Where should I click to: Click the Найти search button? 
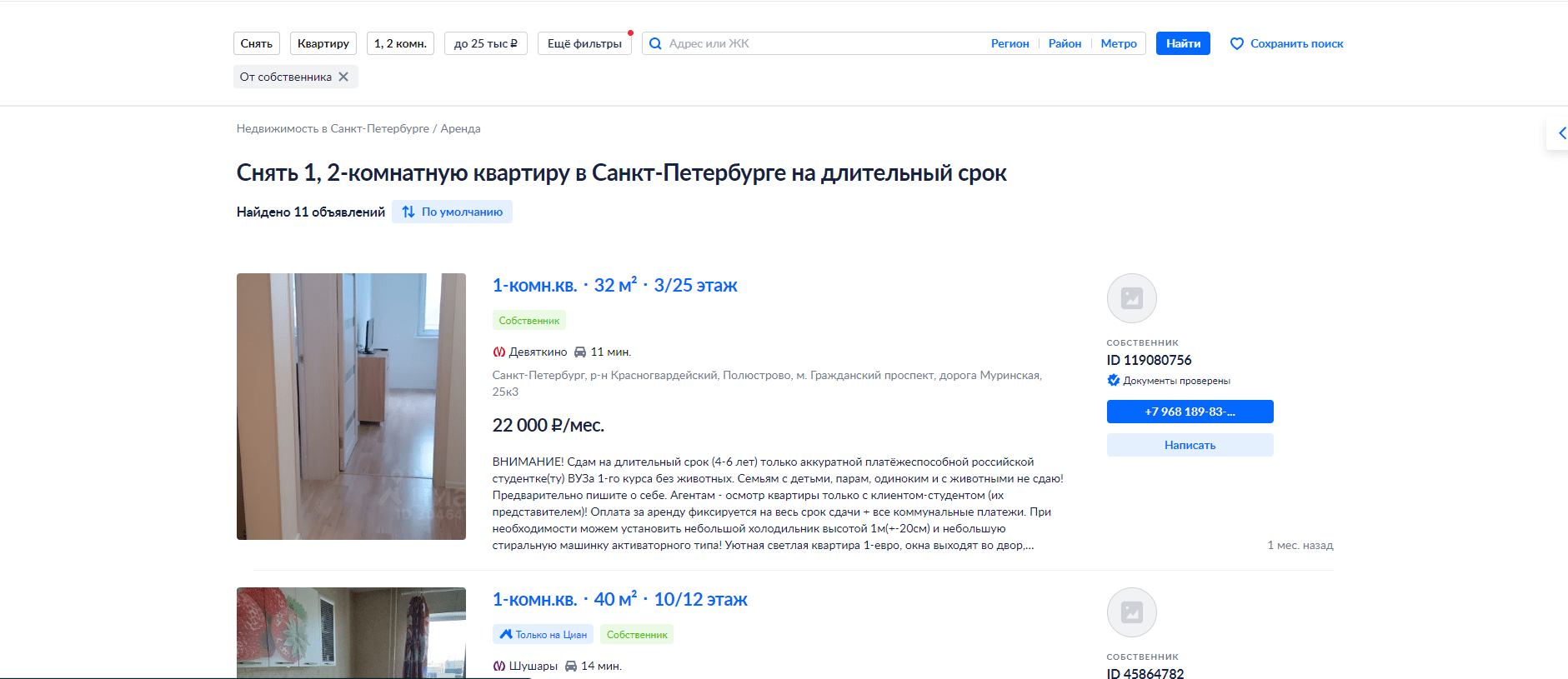tap(1183, 43)
